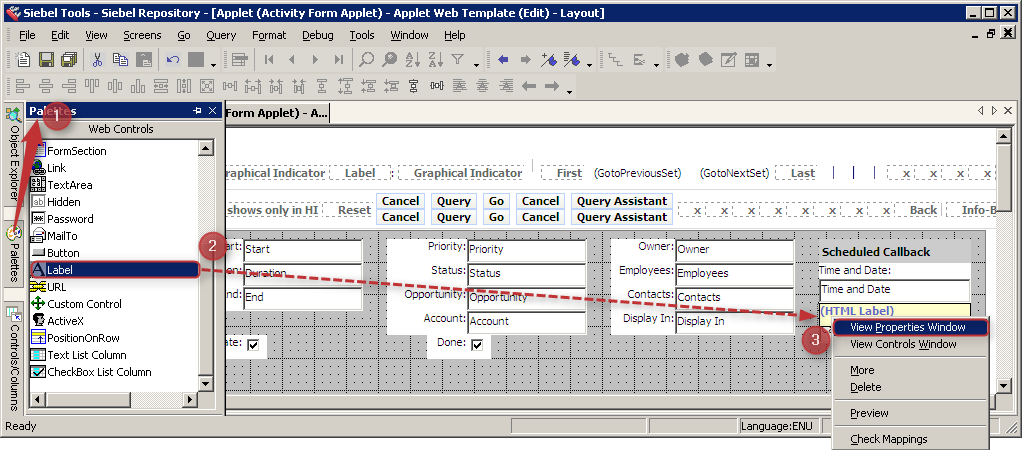Viewport: 1022px width, 450px height.
Task: Open the Tools menu
Action: pyautogui.click(x=362, y=35)
